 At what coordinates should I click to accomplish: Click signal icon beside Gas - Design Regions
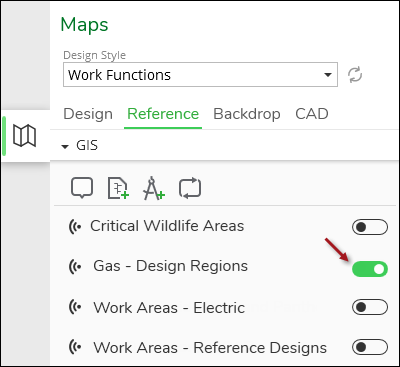pyautogui.click(x=75, y=267)
